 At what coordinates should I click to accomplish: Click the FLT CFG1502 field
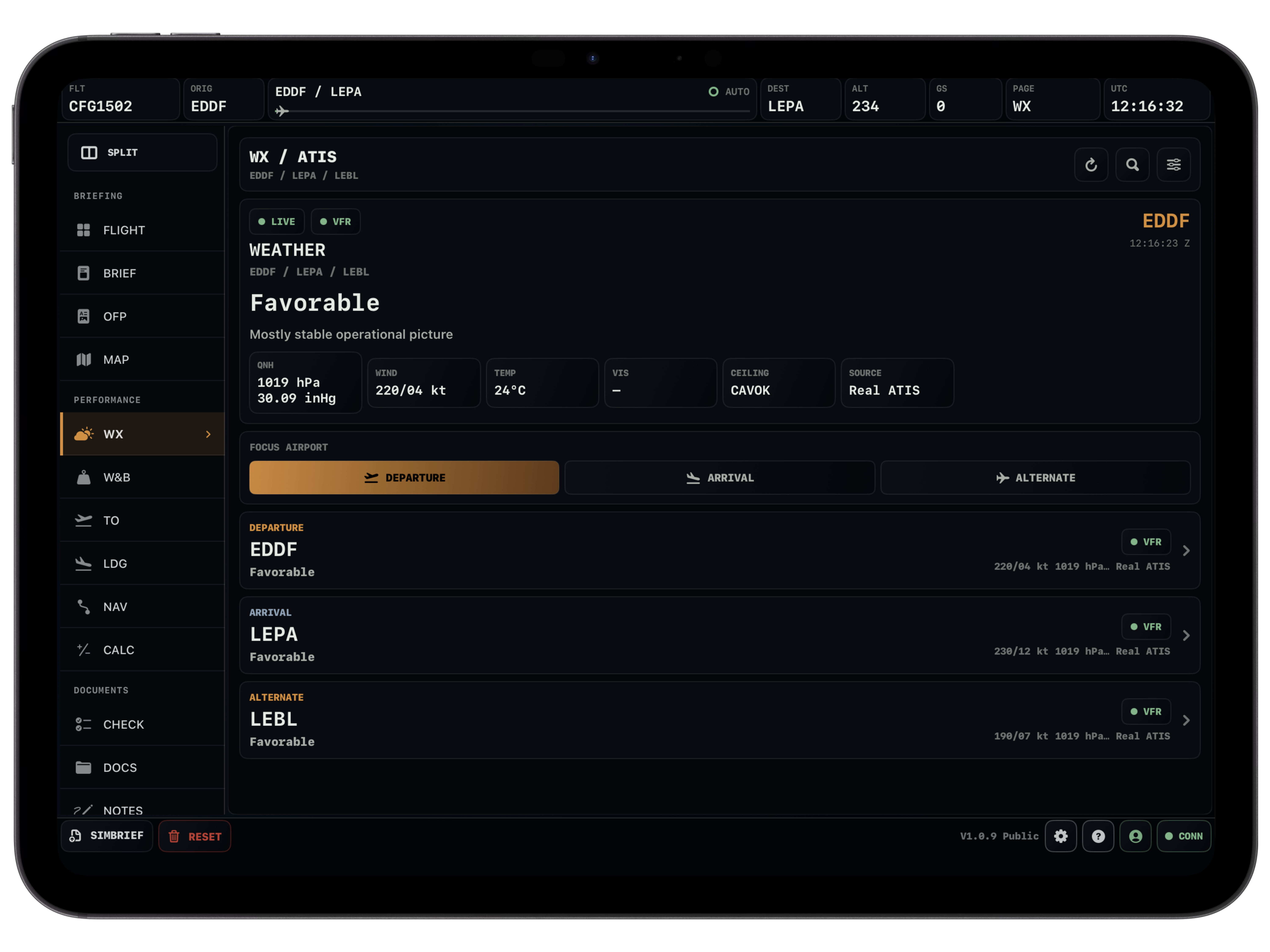point(121,99)
